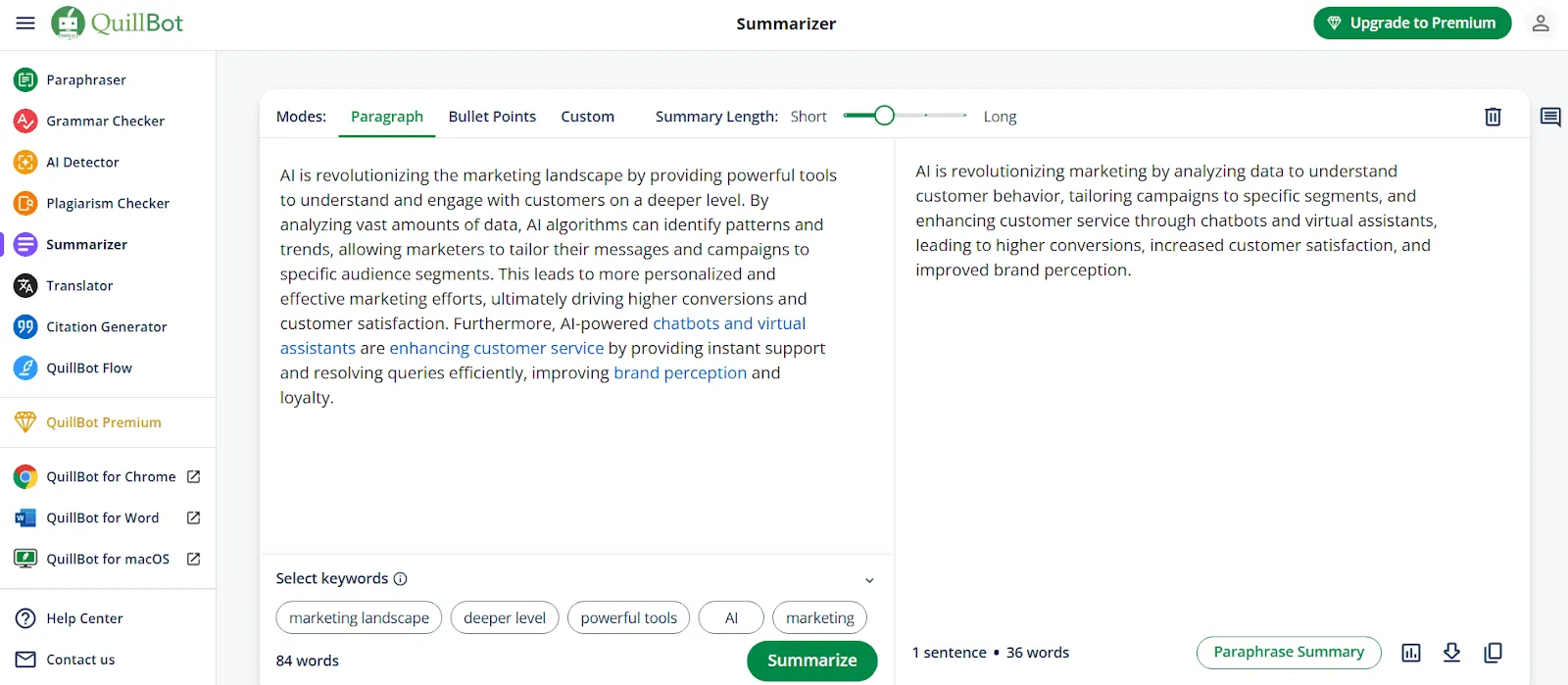Select the Custom mode tab
Screen dimensions: 1568x685
point(588,117)
